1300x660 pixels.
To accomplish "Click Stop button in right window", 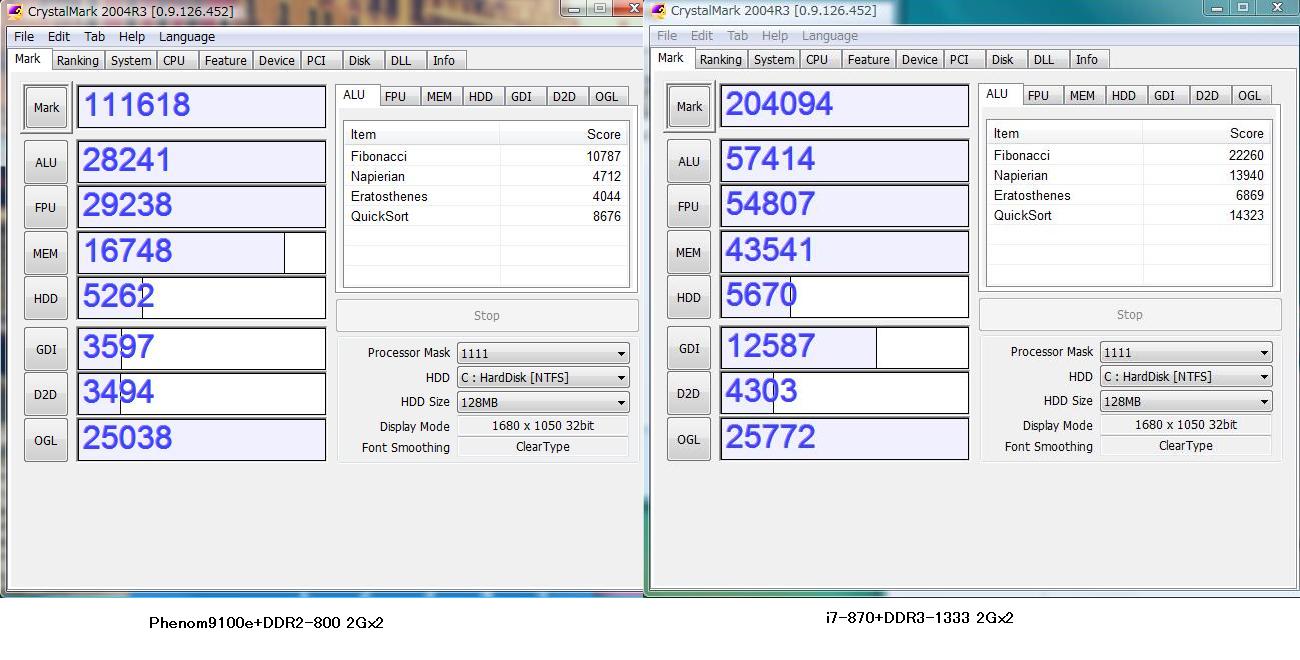I will click(1130, 314).
